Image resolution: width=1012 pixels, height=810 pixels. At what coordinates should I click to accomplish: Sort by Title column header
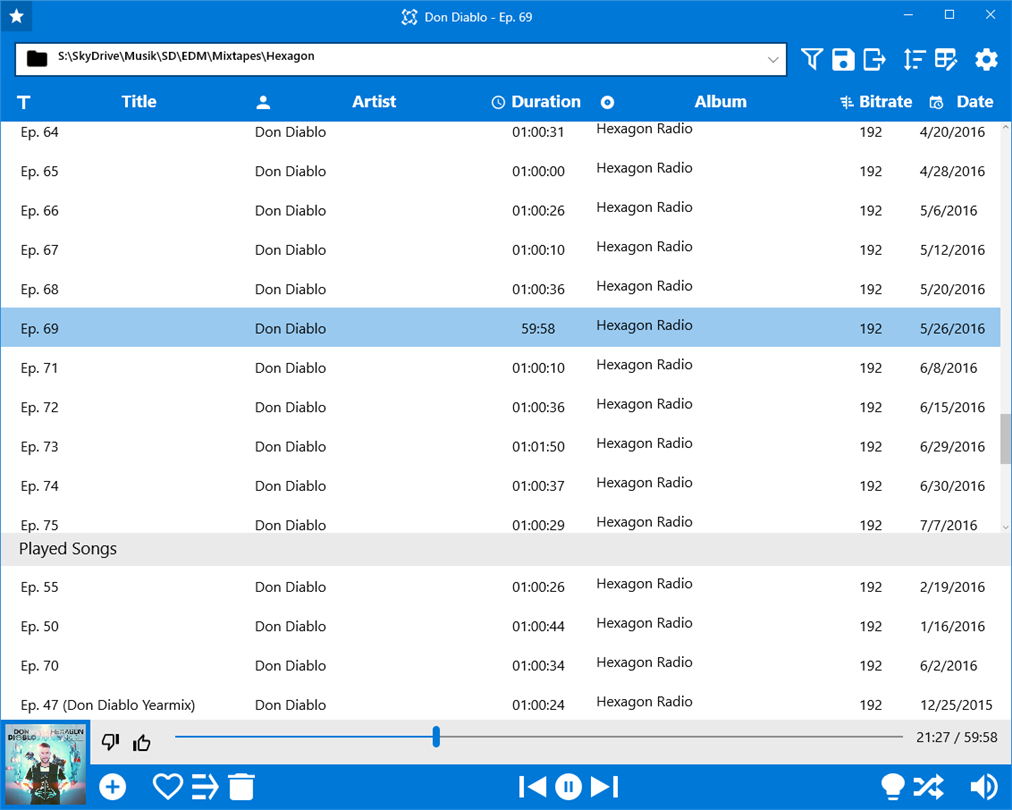139,101
